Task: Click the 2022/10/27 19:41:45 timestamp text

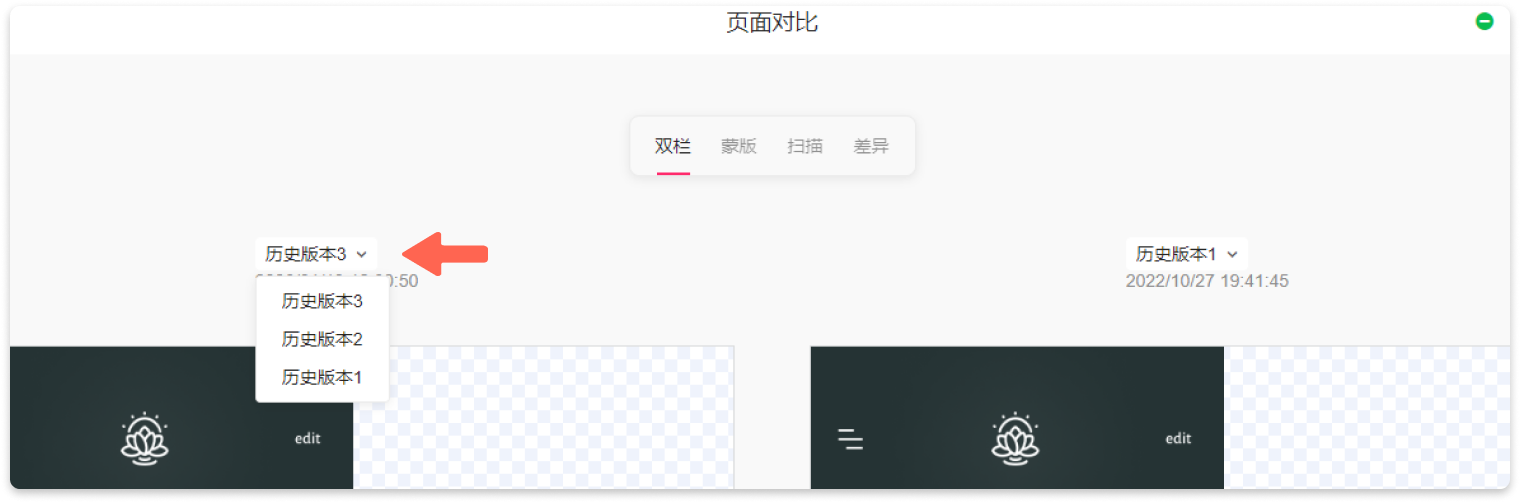Action: pos(1207,281)
